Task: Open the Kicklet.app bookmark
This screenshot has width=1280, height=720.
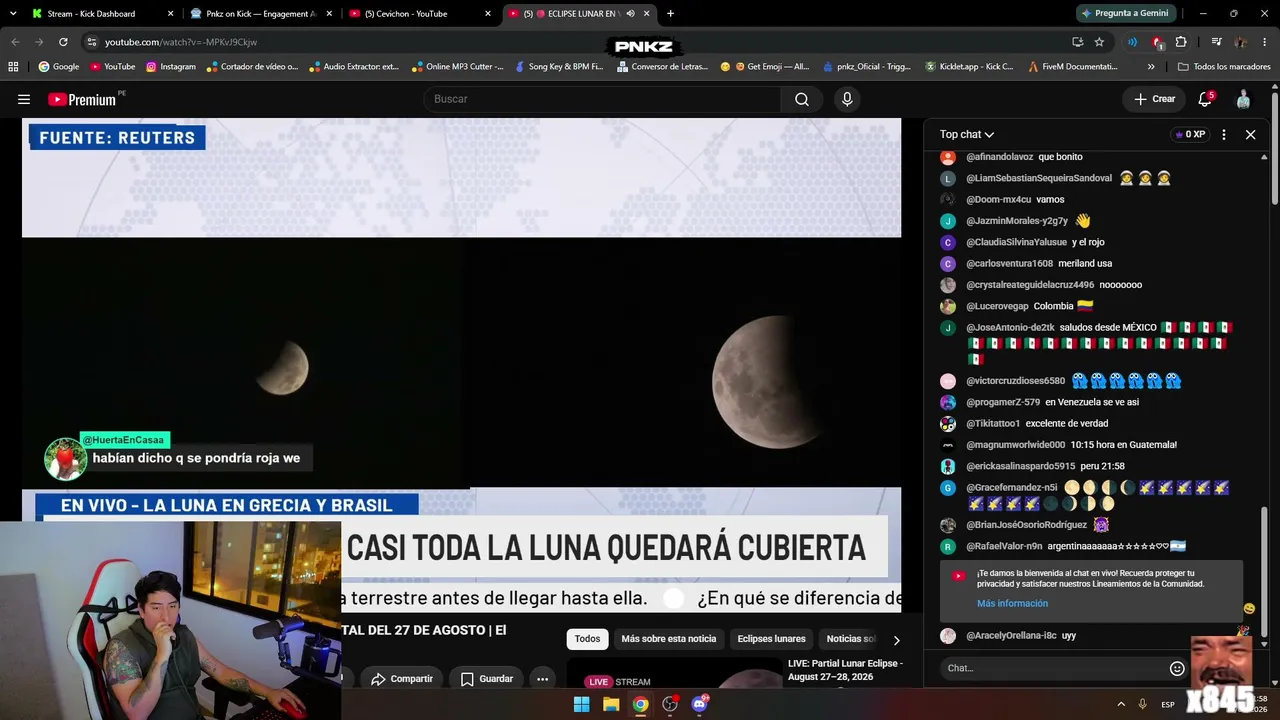Action: tap(969, 67)
